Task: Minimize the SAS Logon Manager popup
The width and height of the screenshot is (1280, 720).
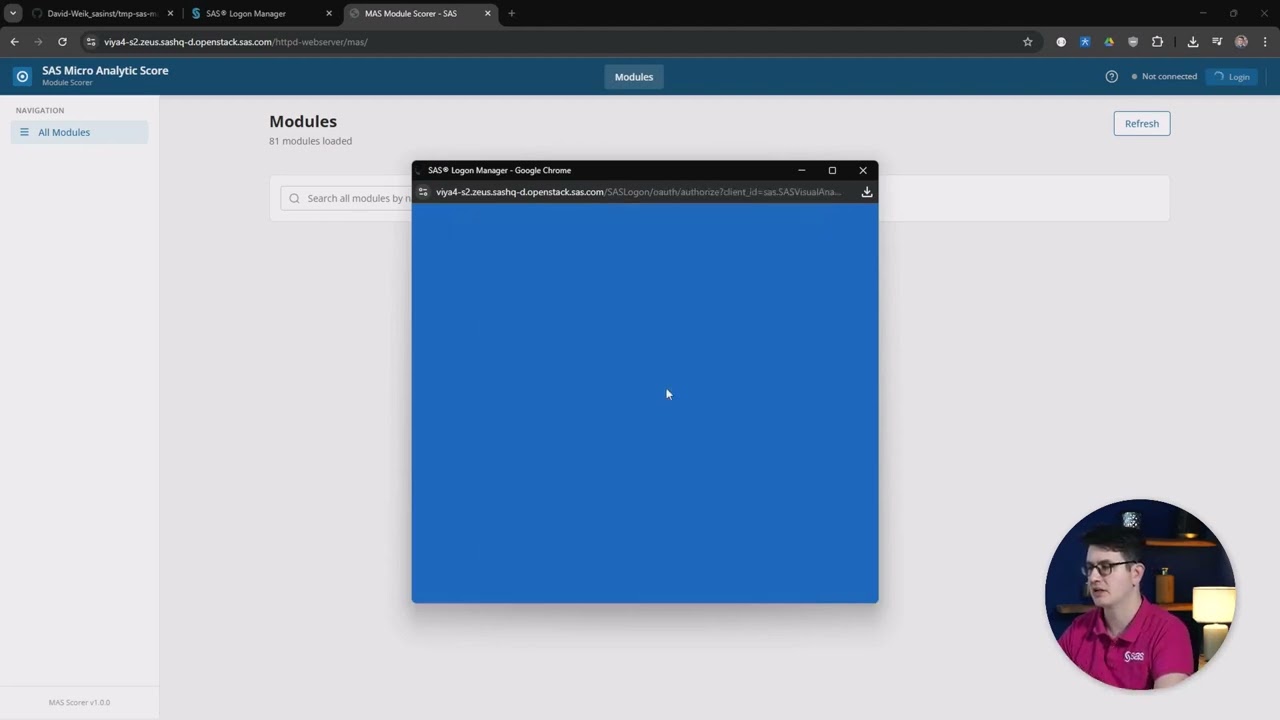Action: (801, 170)
